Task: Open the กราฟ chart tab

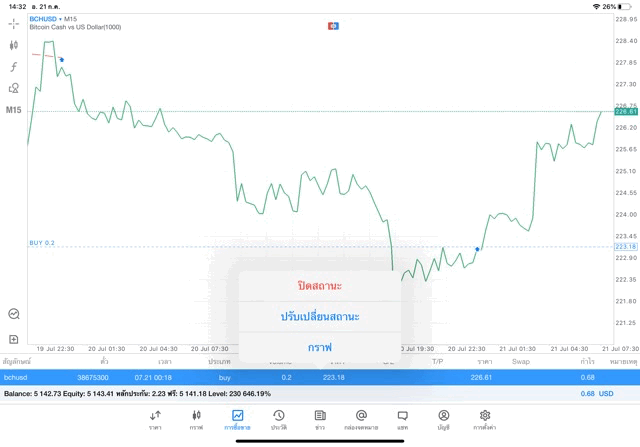Action: click(196, 419)
